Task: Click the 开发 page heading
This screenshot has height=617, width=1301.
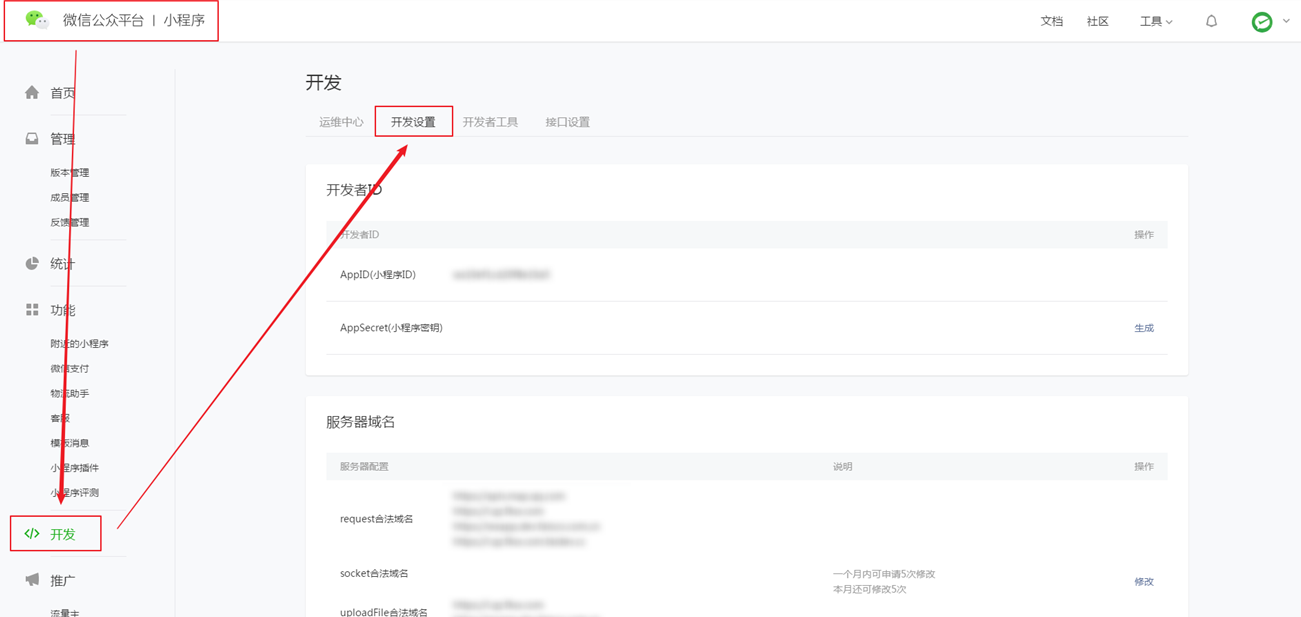Action: point(324,83)
